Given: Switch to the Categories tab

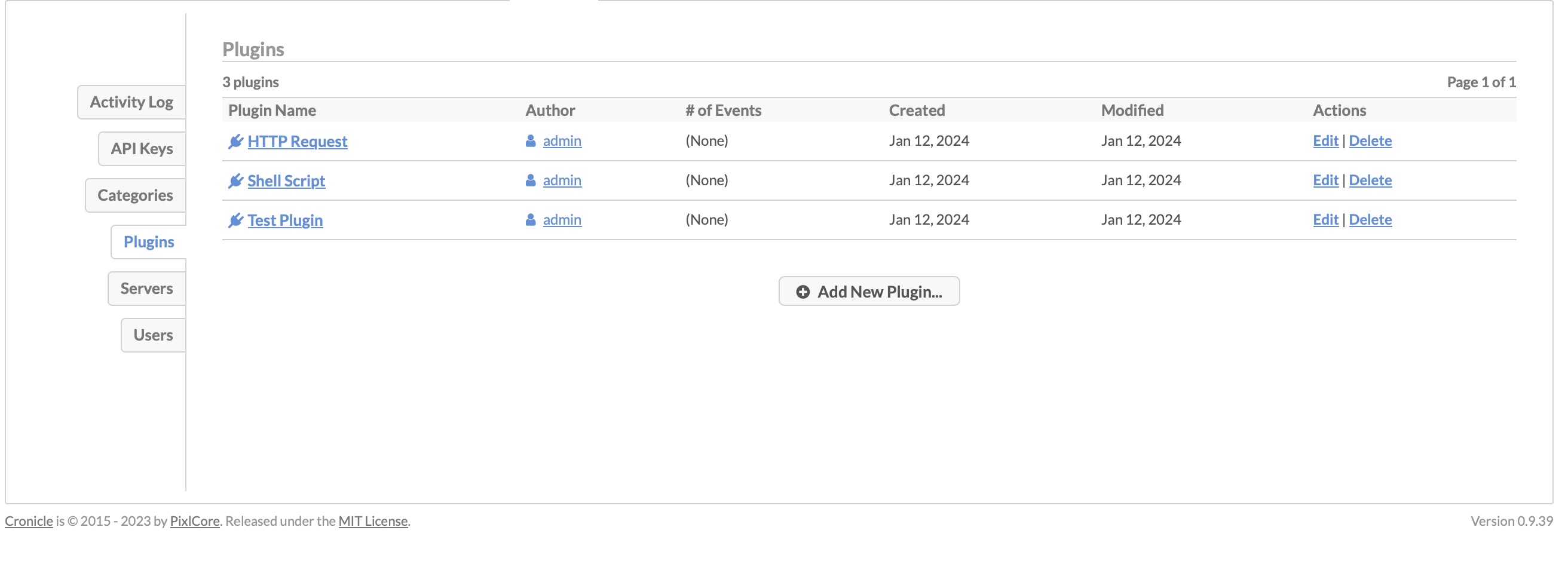Looking at the screenshot, I should coord(135,195).
